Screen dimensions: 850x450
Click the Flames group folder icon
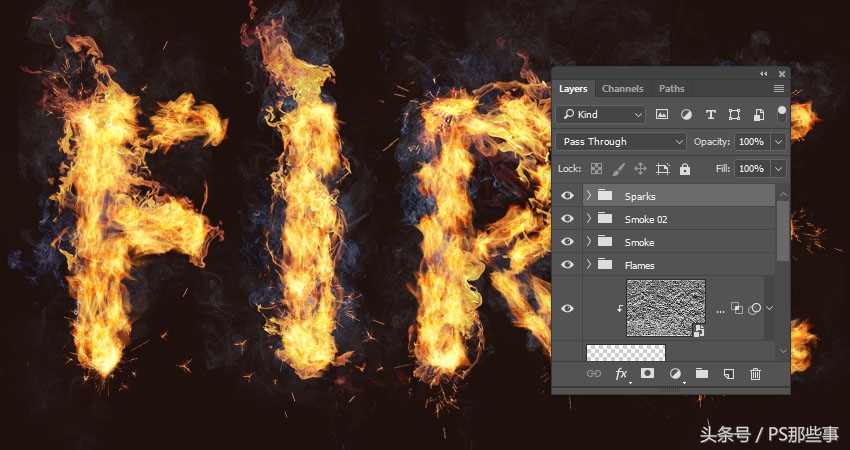[605, 265]
